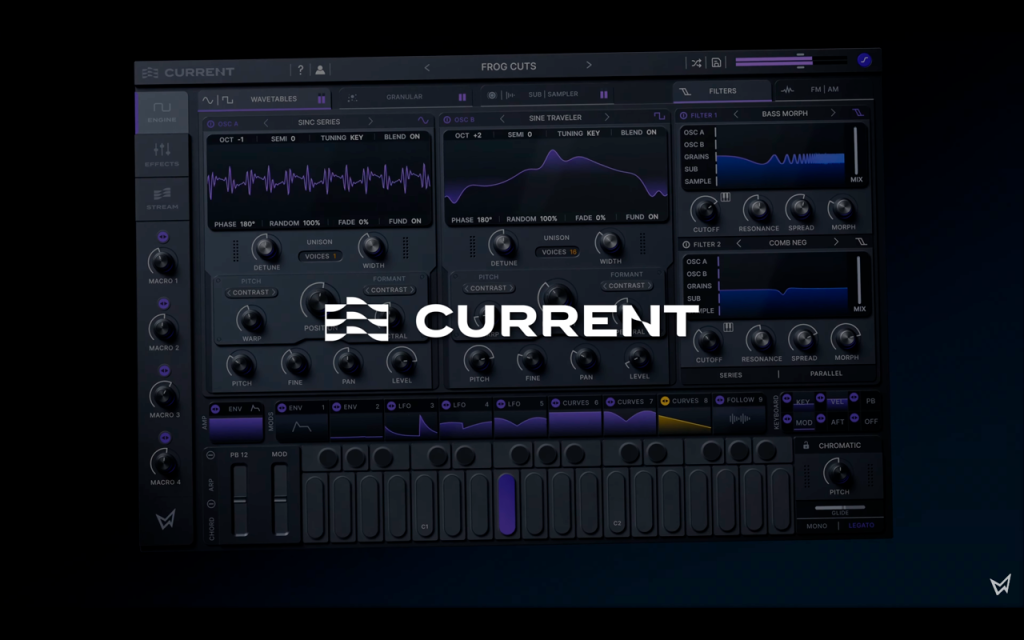Image resolution: width=1024 pixels, height=640 pixels.
Task: Toggle Filter 1 power button
Action: click(x=683, y=116)
